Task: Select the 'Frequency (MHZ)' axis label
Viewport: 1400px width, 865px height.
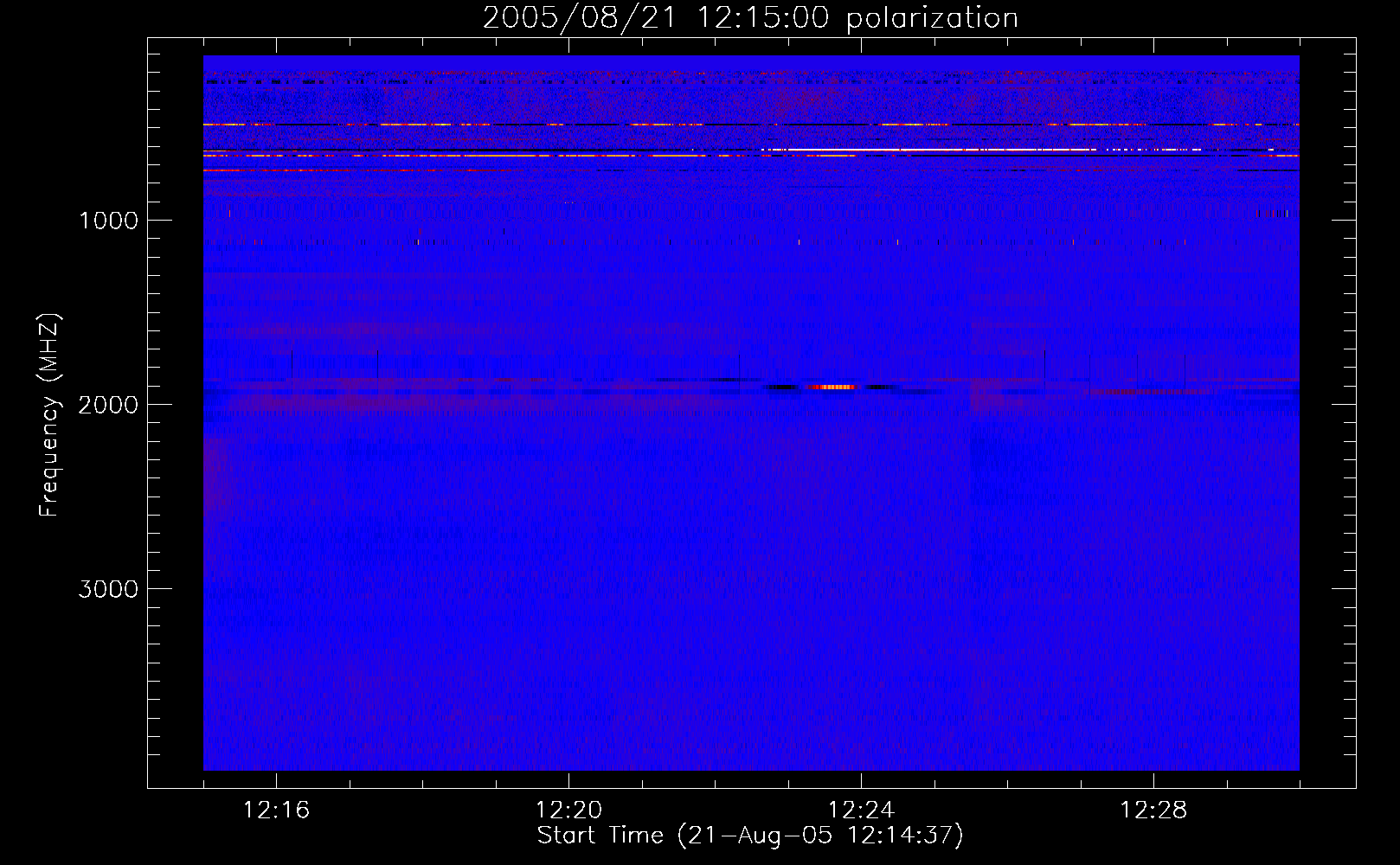Action: [x=49, y=415]
